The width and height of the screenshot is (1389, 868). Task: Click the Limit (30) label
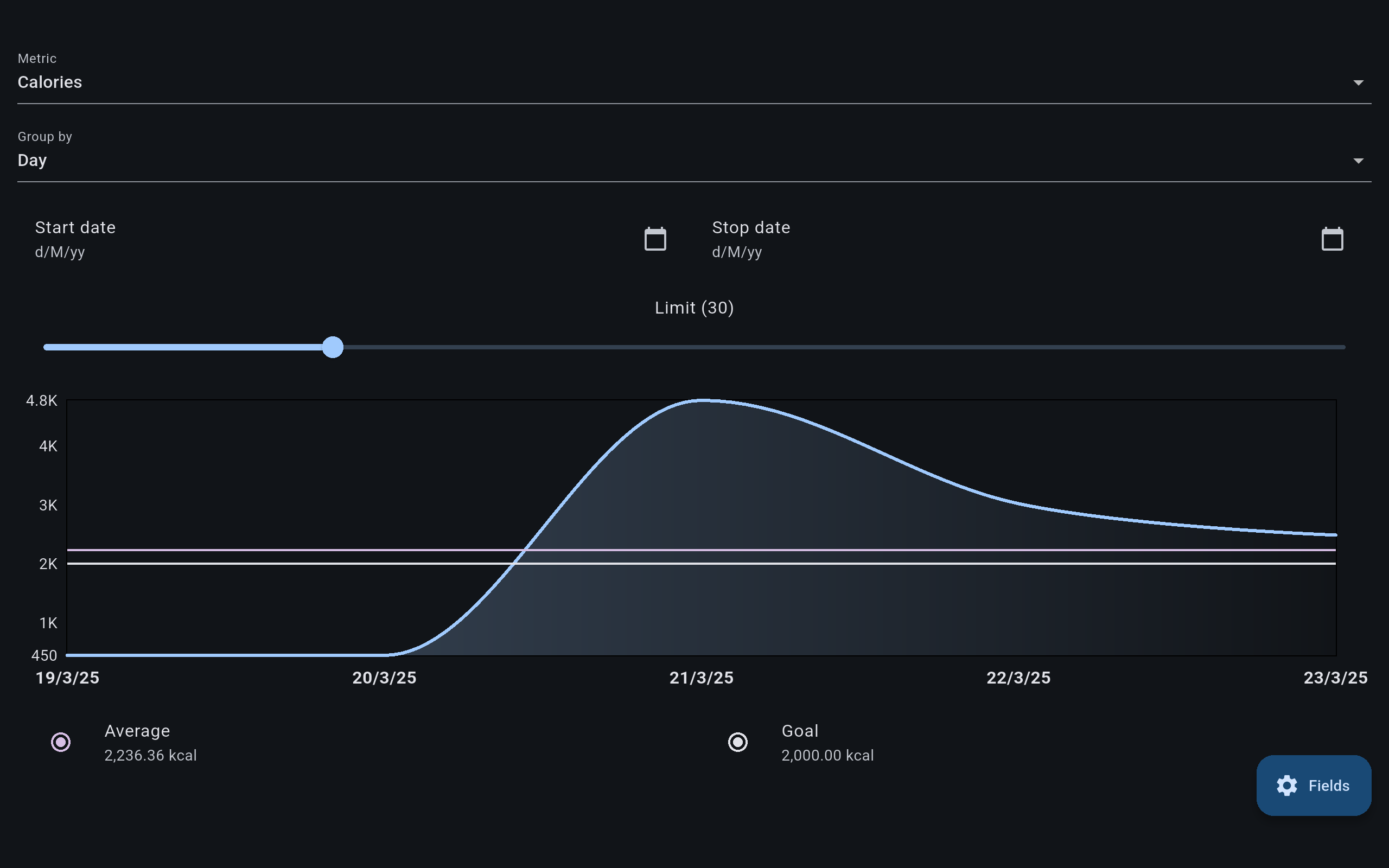(694, 308)
